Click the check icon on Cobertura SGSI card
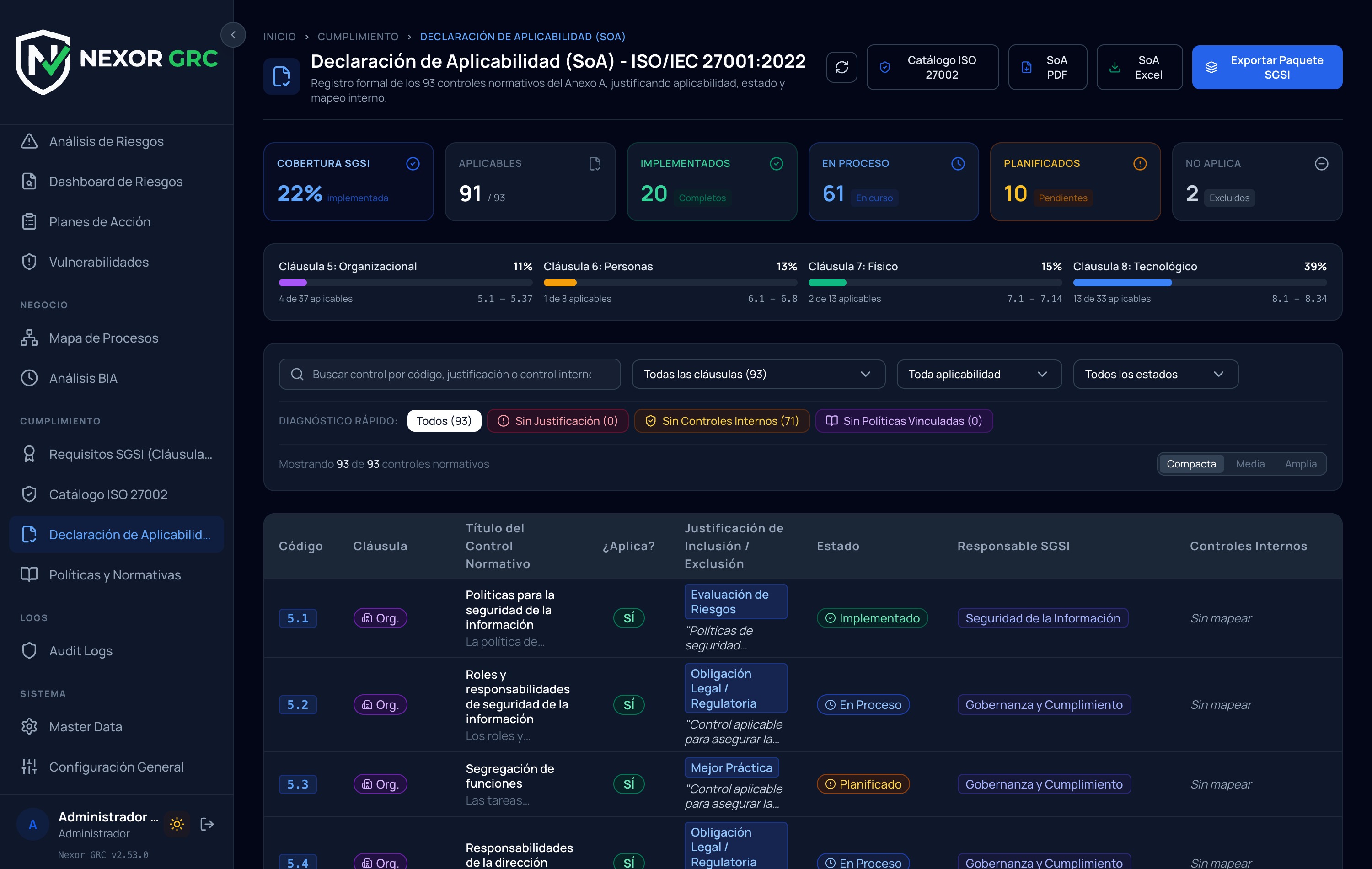1372x869 pixels. [413, 164]
